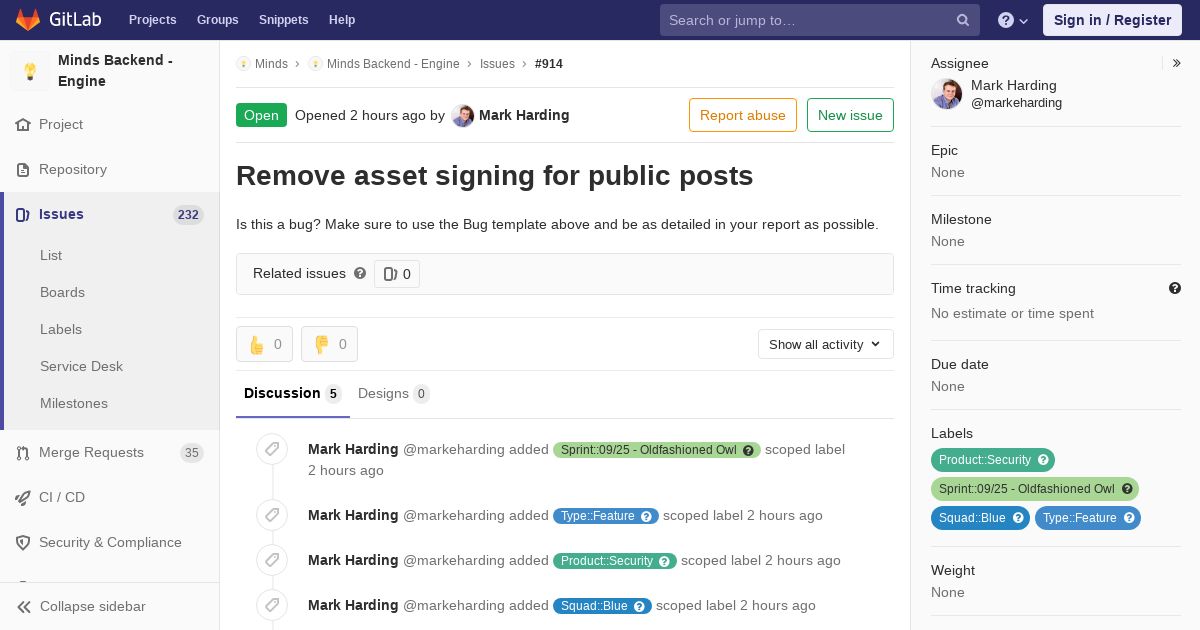Click the Time tracking help icon

point(1175,288)
